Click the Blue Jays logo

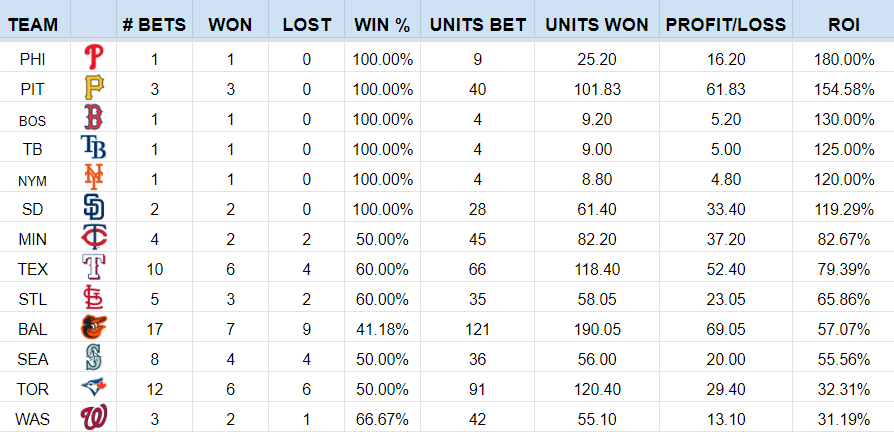coord(94,388)
